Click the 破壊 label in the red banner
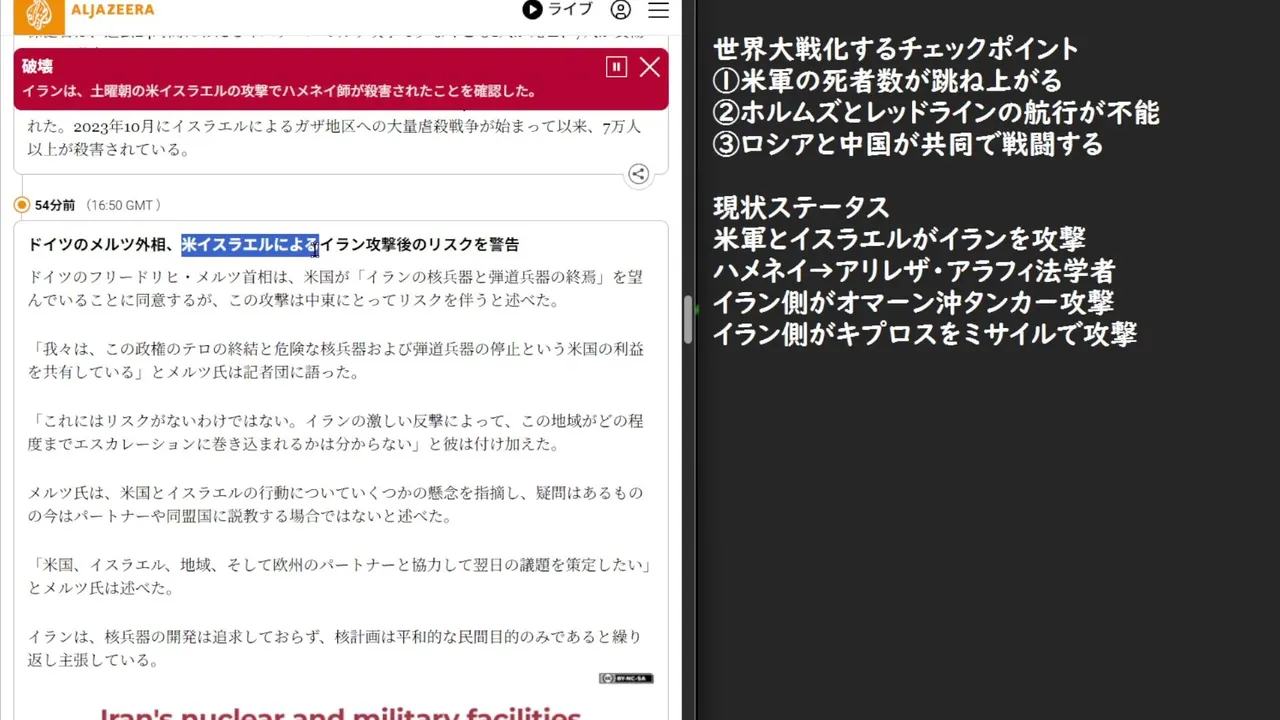This screenshot has height=720, width=1280. point(38,66)
